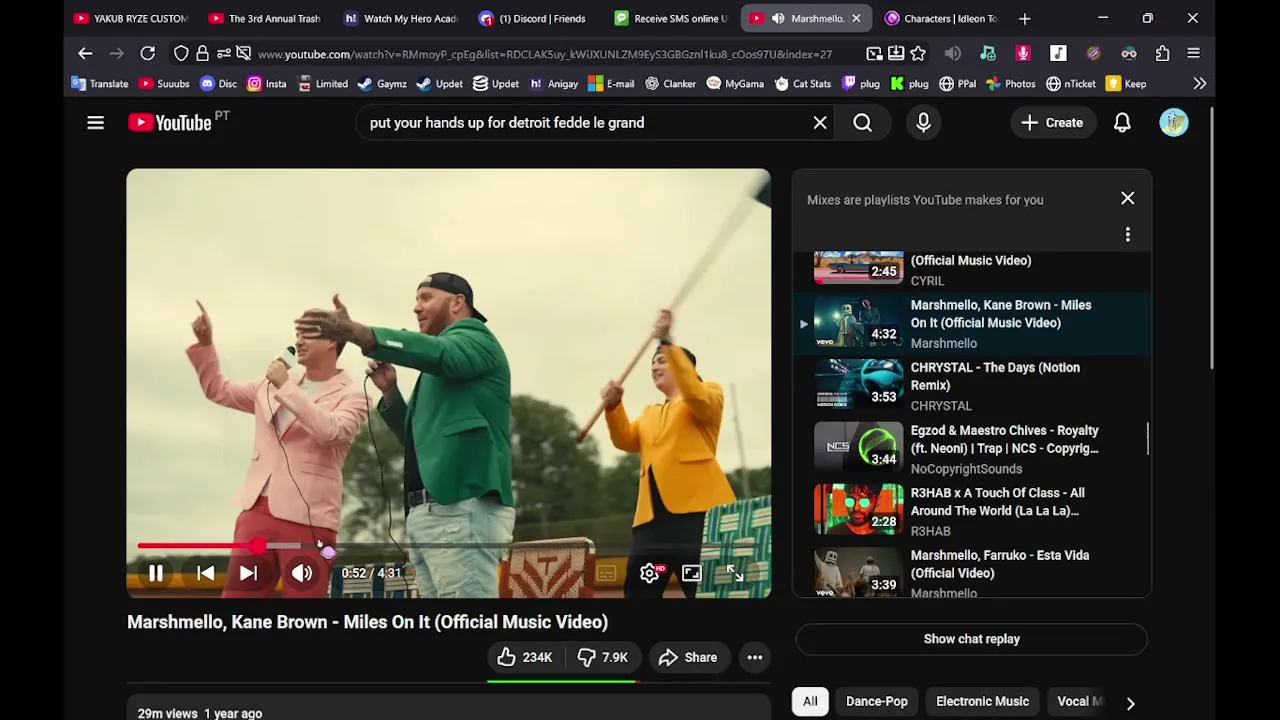Enter full screen mode
The width and height of the screenshot is (1280, 720).
(735, 573)
